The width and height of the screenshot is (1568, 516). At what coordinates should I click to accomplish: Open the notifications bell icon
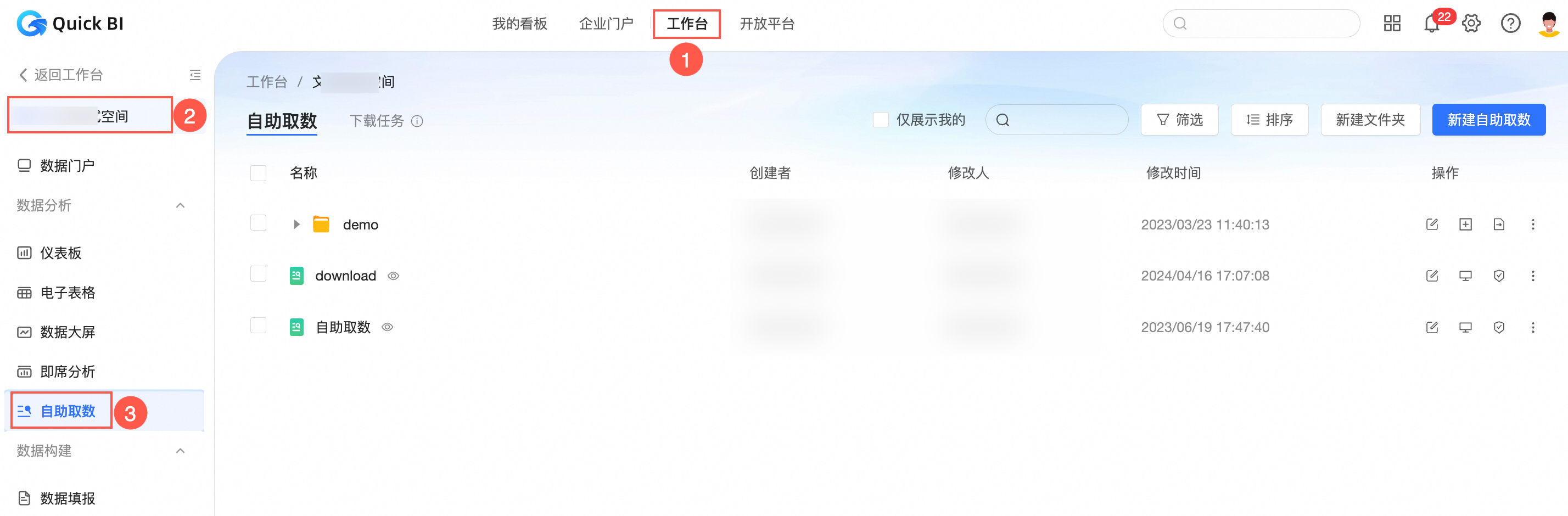point(1431,24)
